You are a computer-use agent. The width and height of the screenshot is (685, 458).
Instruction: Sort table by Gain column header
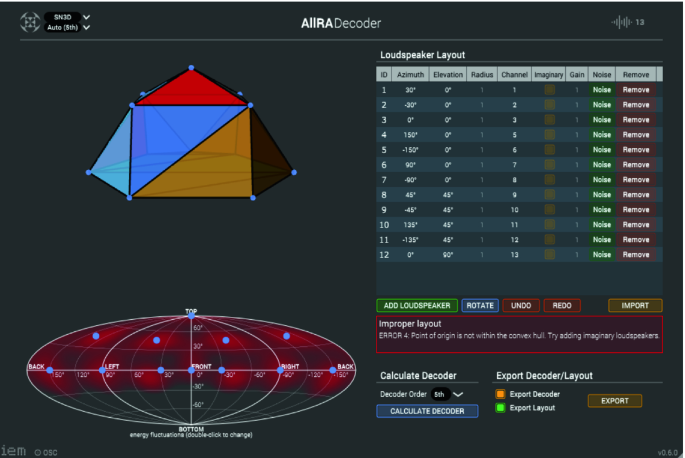577,75
